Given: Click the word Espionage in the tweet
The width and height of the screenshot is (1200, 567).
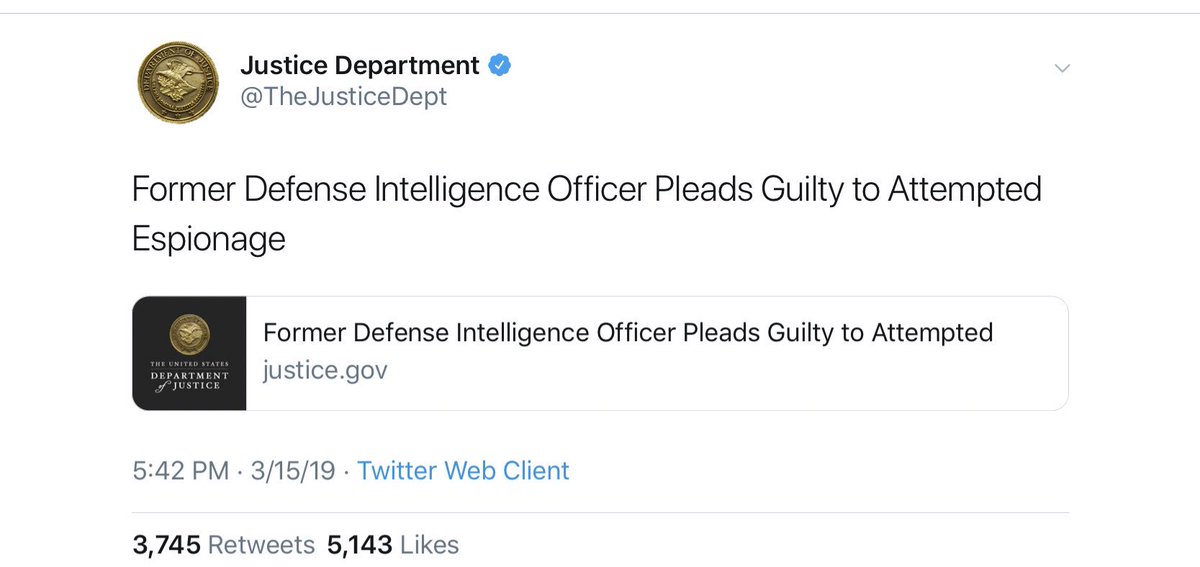Looking at the screenshot, I should pos(209,240).
